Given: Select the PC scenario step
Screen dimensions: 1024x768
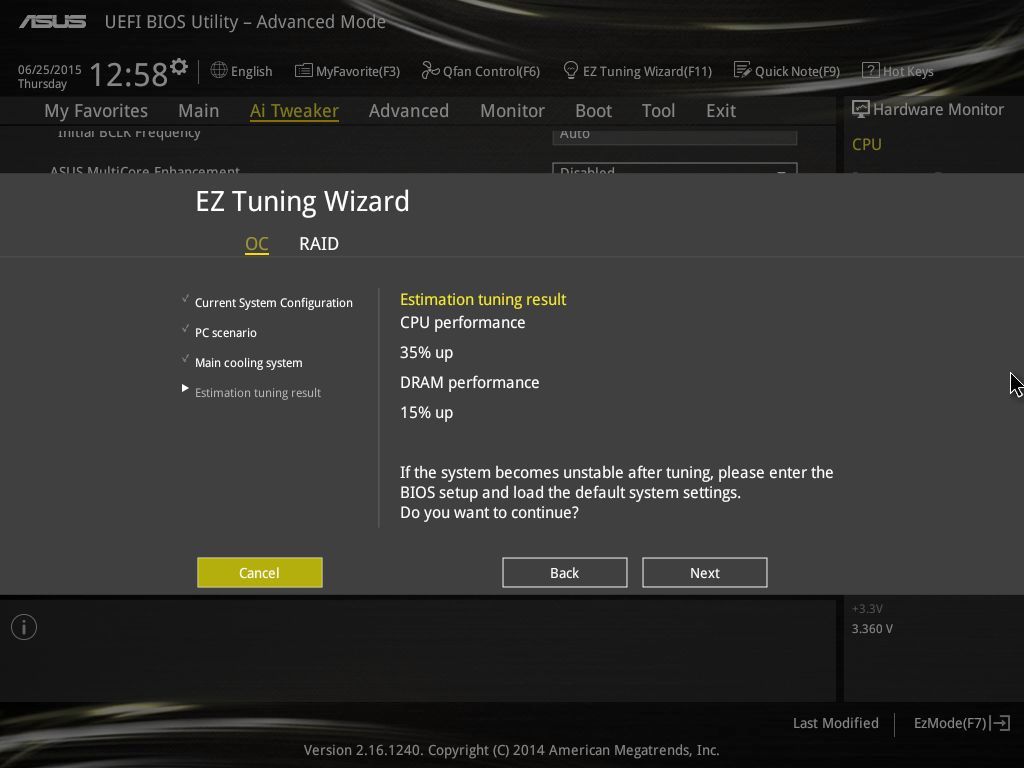Looking at the screenshot, I should pyautogui.click(x=225, y=332).
